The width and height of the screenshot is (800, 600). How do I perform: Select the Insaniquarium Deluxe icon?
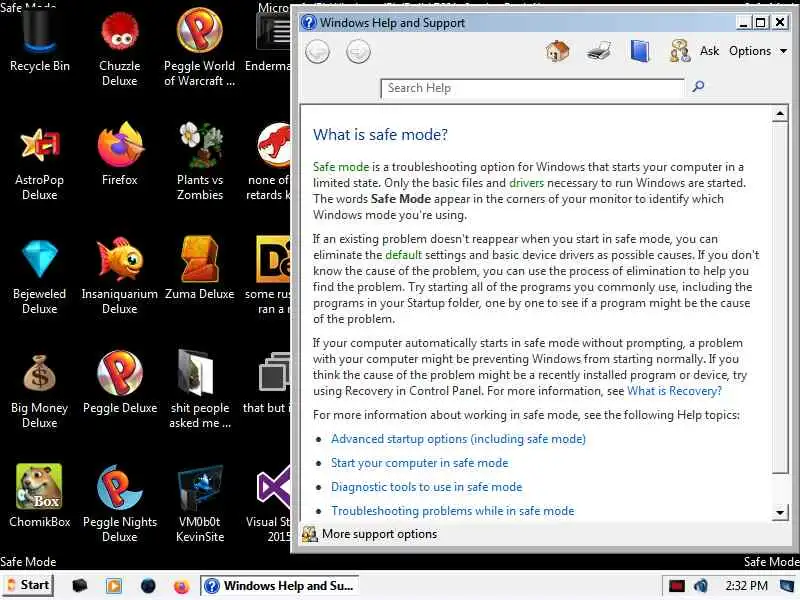point(119,277)
